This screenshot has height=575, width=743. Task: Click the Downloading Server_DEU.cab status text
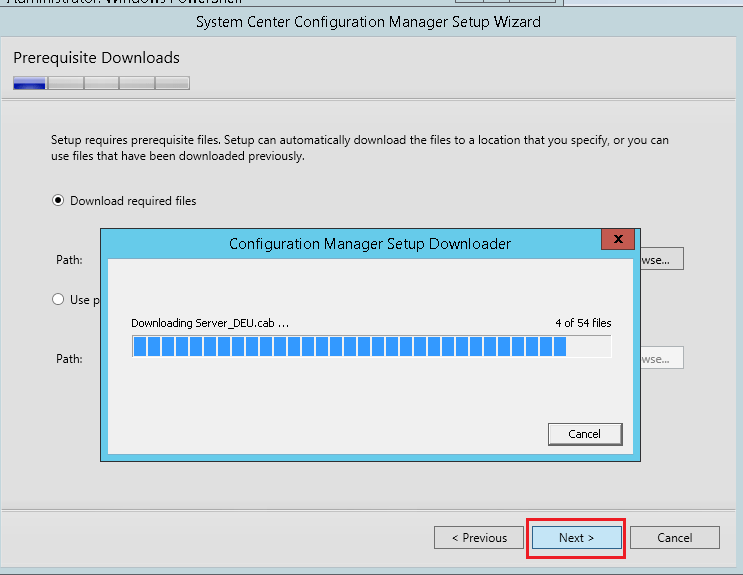point(210,323)
